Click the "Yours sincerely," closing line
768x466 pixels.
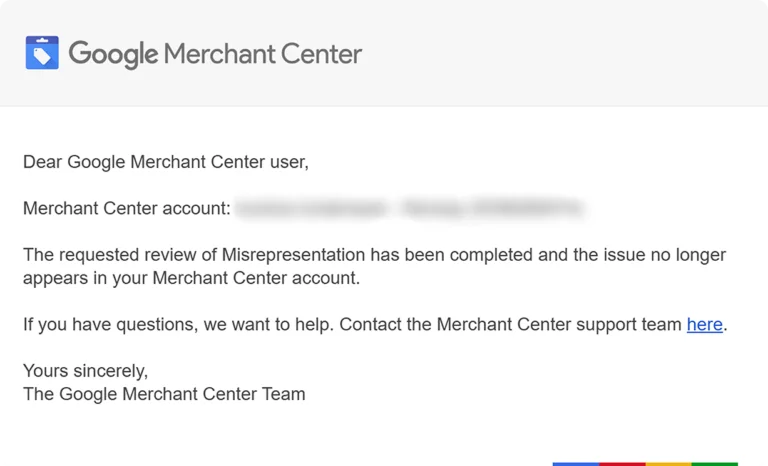pos(85,371)
